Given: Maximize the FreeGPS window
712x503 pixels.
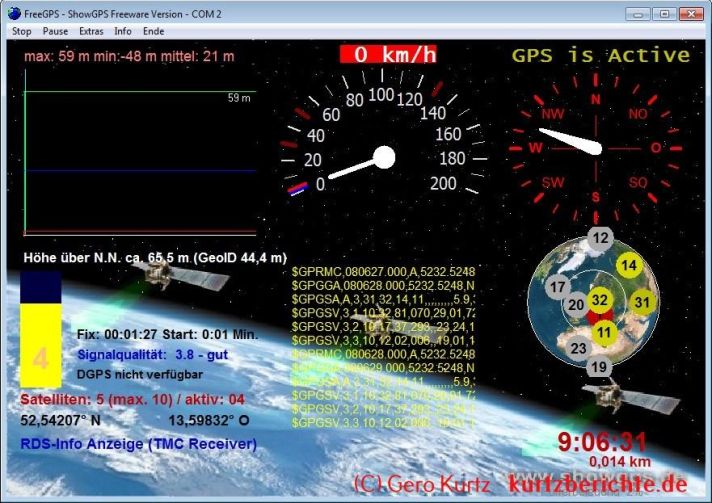Looking at the screenshot, I should tap(664, 14).
